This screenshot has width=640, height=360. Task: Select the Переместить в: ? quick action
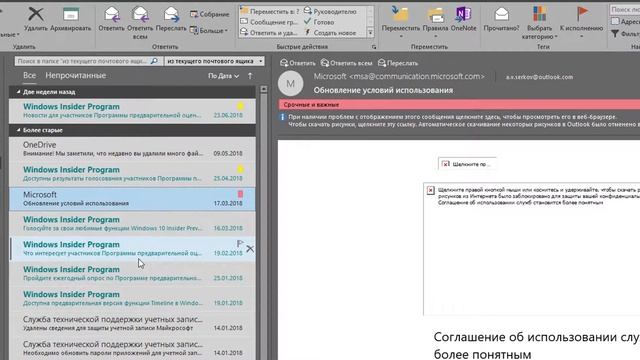[x=270, y=11]
